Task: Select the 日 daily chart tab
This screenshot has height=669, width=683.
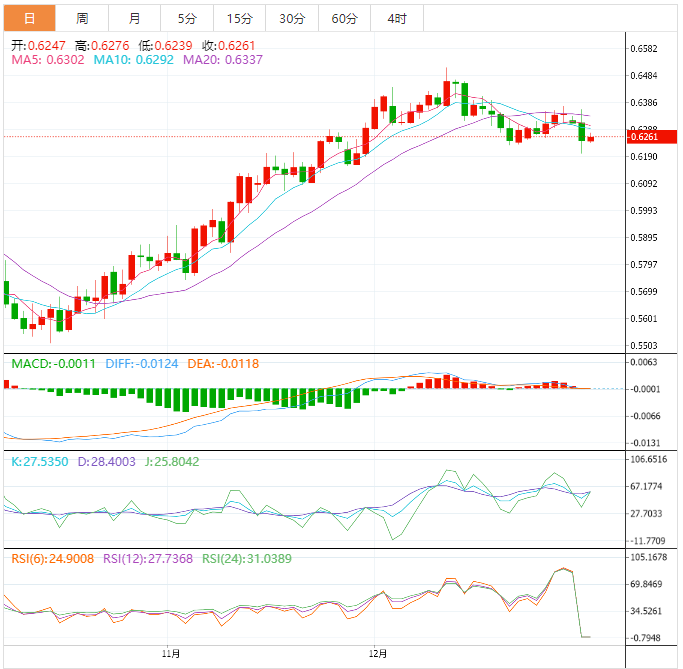Action: tap(29, 18)
